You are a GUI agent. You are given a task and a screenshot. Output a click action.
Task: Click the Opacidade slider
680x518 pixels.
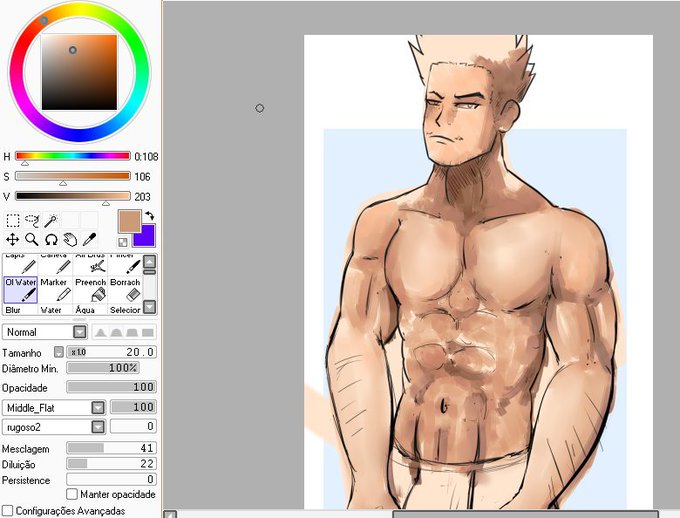click(111, 387)
